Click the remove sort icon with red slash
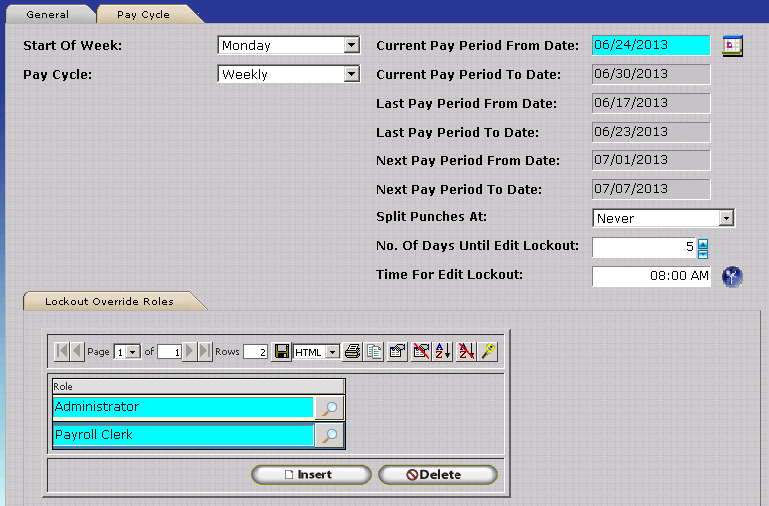The width and height of the screenshot is (769, 506). [466, 352]
